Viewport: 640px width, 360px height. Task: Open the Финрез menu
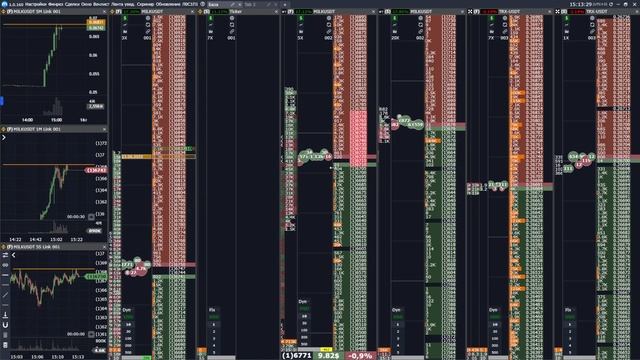(x=56, y=4)
